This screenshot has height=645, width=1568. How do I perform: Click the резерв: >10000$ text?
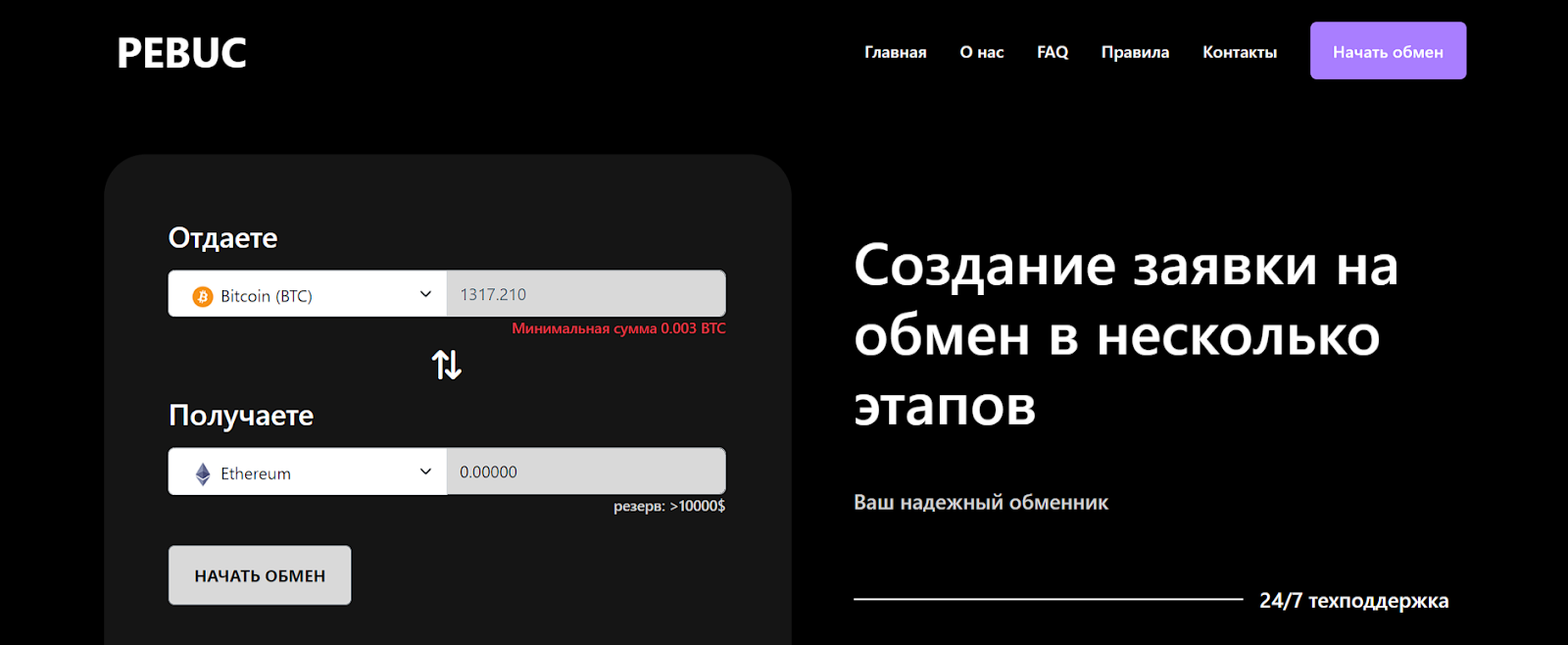669,506
